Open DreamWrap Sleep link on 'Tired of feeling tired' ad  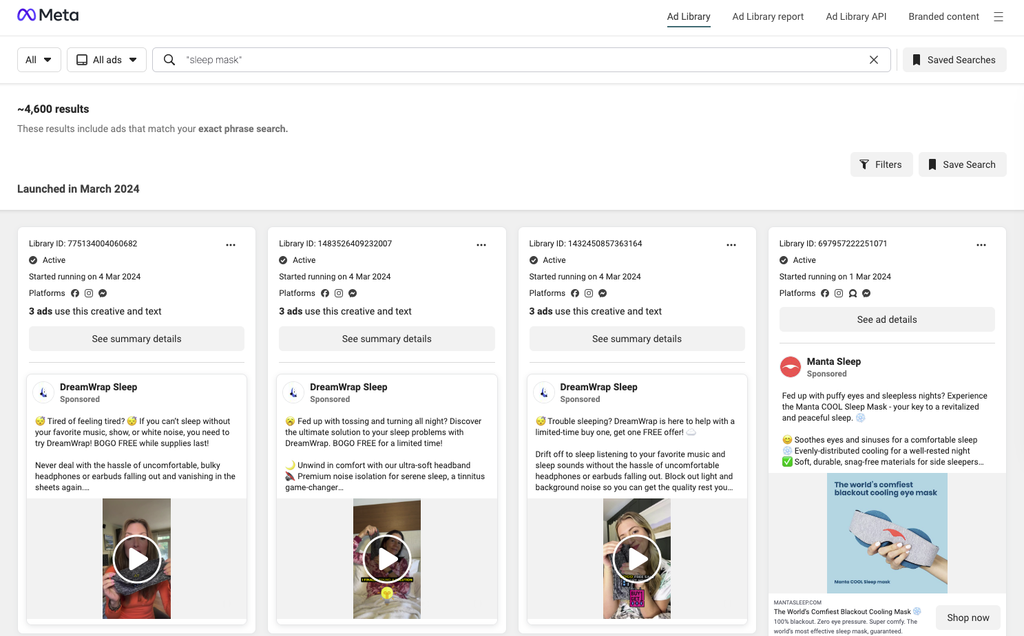(98, 387)
